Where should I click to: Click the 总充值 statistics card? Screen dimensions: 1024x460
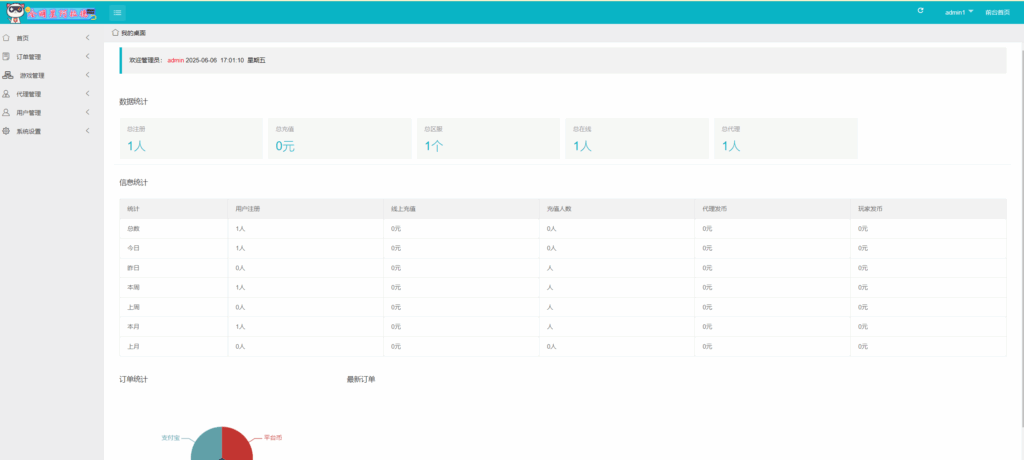[x=341, y=138]
